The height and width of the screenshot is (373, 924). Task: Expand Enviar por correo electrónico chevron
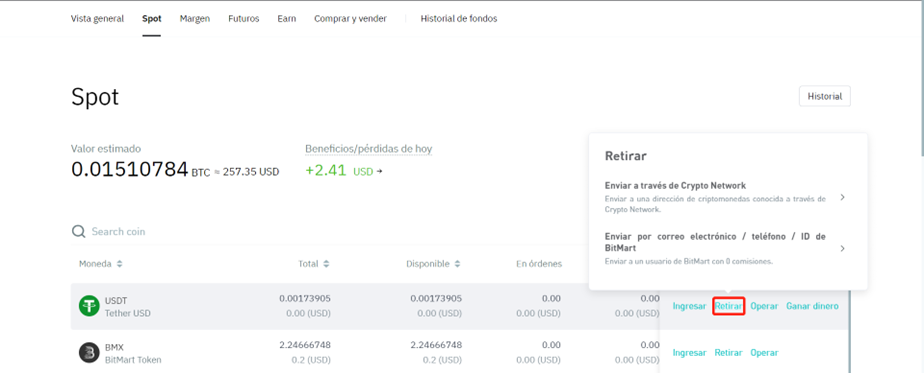[x=843, y=249]
